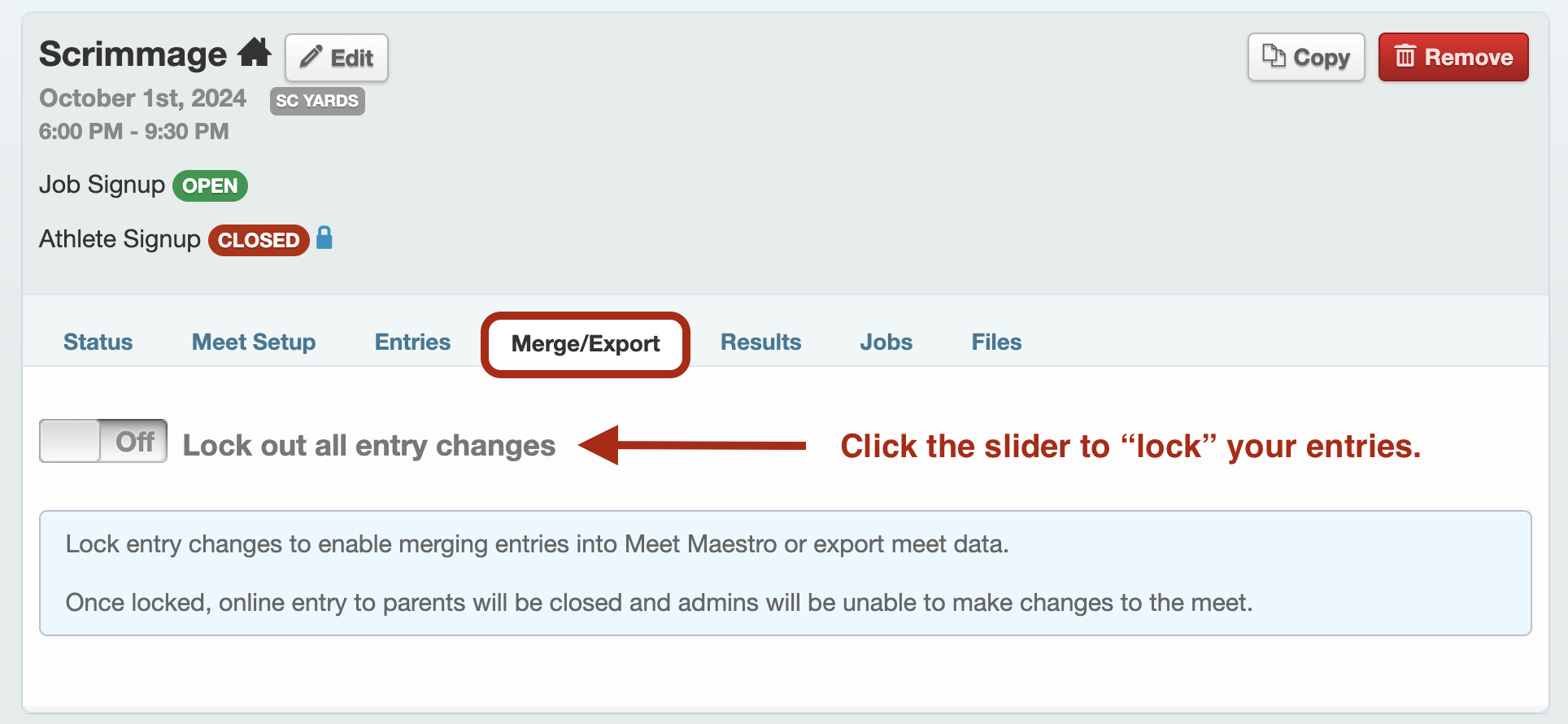Click the SC YARDS badge
This screenshot has height=724, width=1568.
point(317,101)
